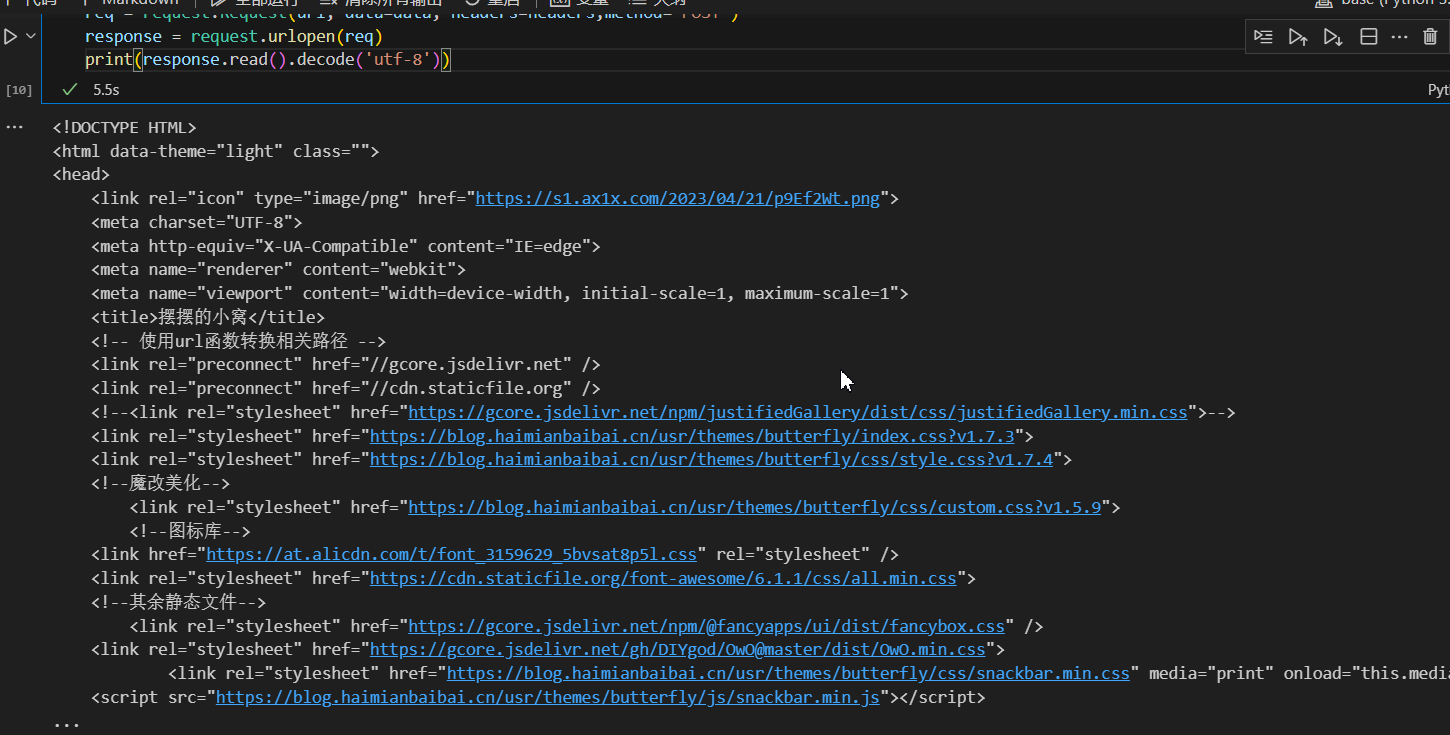Screen dimensions: 1450x735
Task: Open the style.css?v1.7.4 link
Action: (711, 460)
